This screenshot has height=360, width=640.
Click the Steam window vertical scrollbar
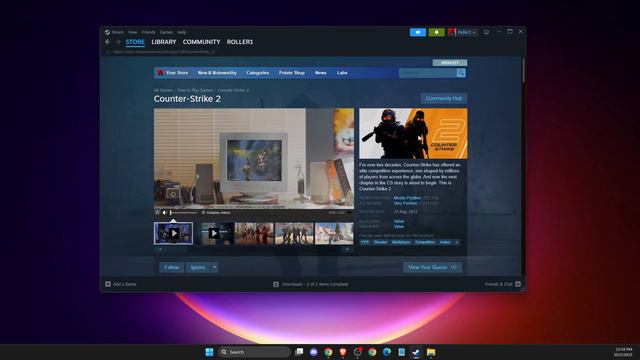(523, 71)
